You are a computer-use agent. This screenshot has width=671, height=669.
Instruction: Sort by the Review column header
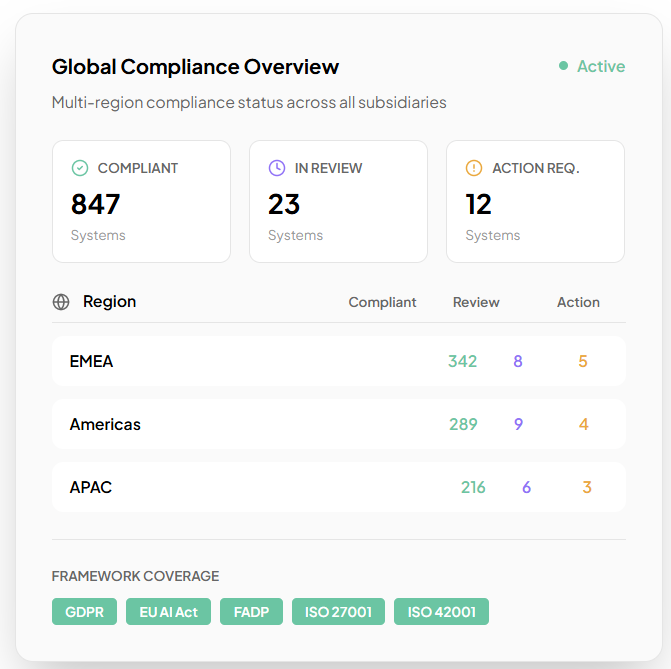tap(476, 302)
